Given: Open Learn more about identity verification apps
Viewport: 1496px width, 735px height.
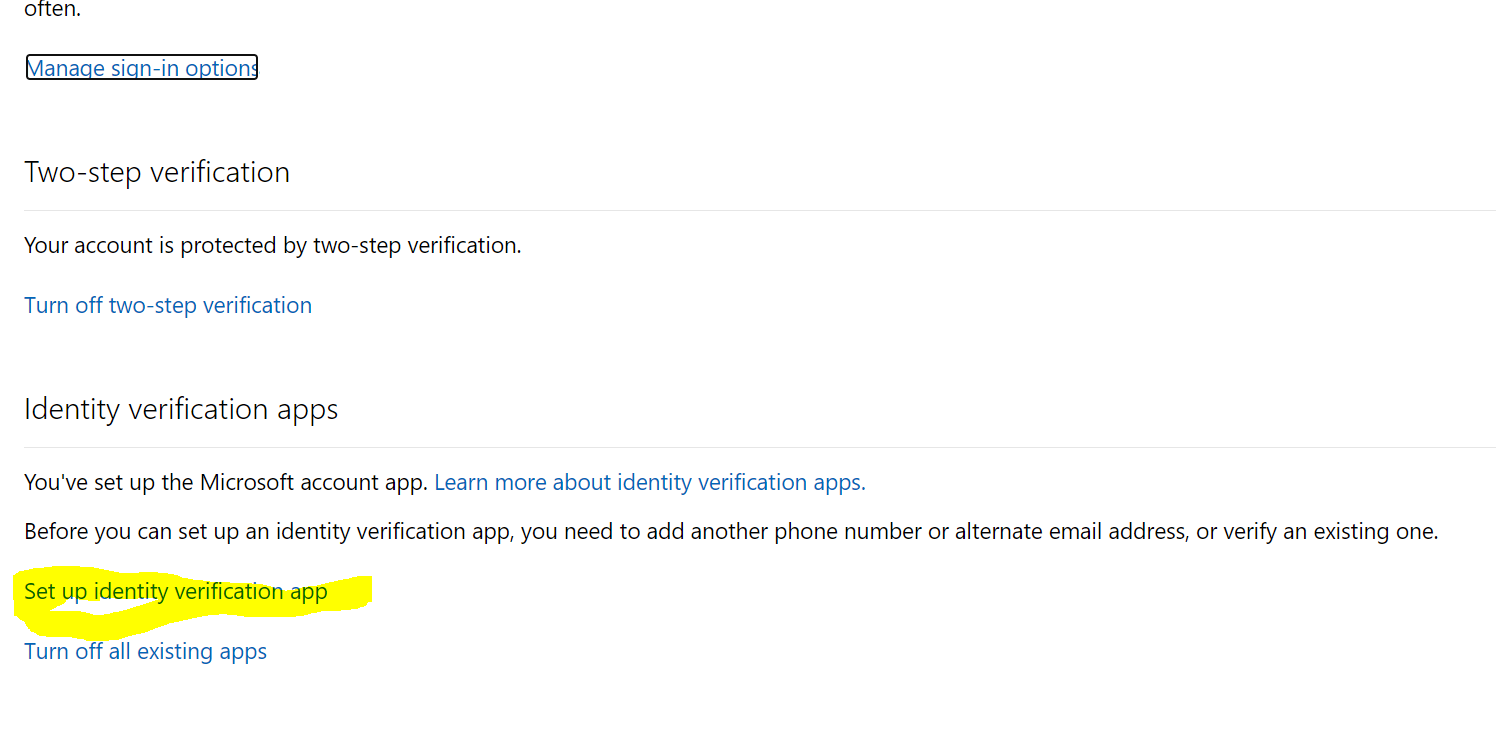Looking at the screenshot, I should coord(650,482).
